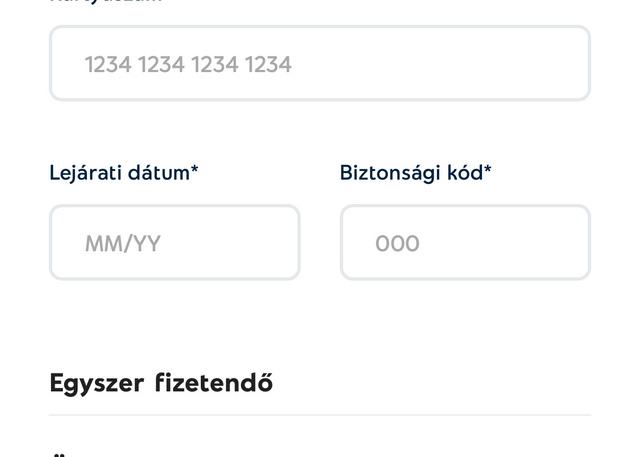Click the 000 security code field
Viewport: 640px width, 457px height.
click(x=465, y=243)
